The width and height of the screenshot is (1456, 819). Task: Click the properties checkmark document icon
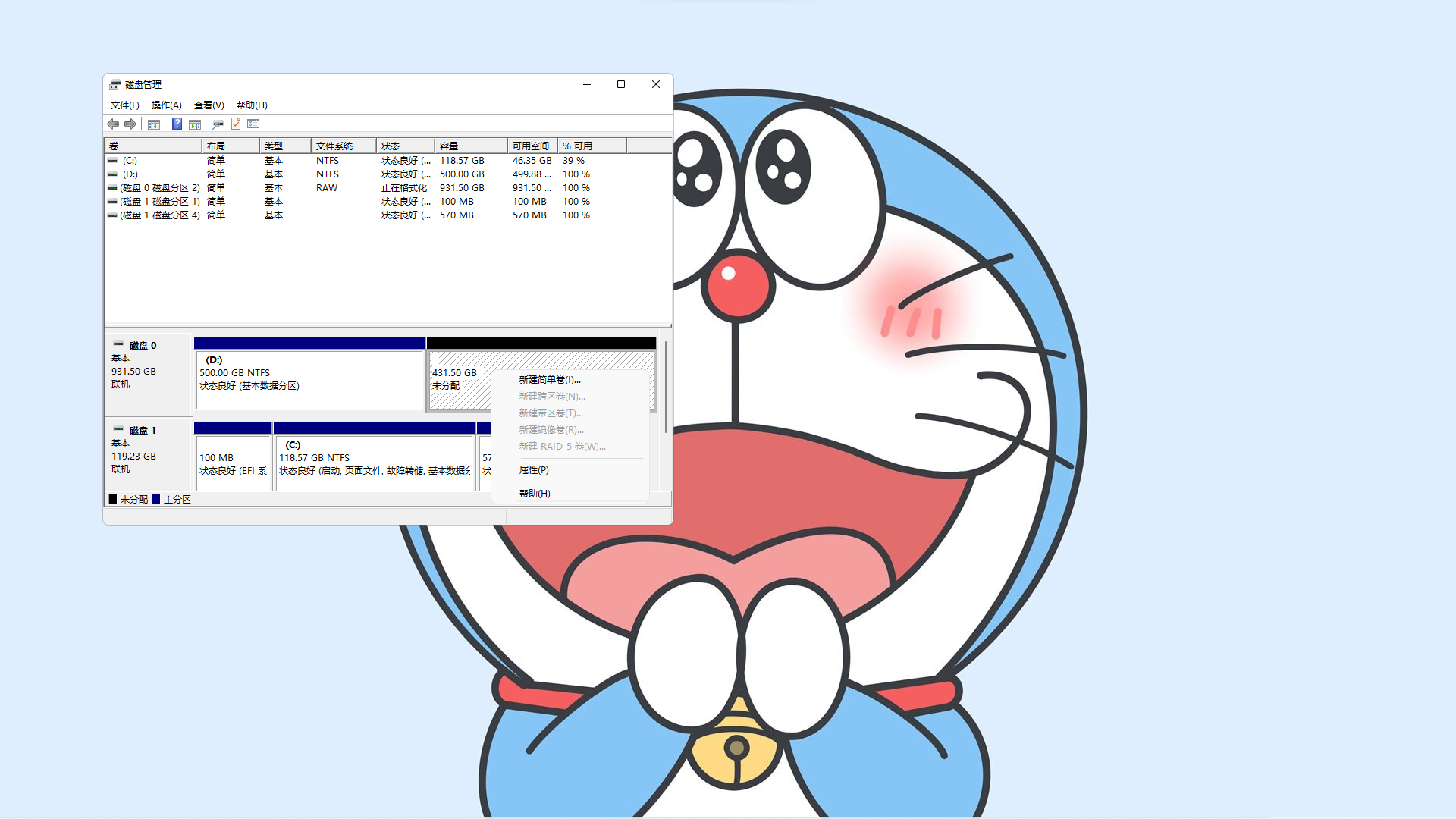click(x=236, y=124)
